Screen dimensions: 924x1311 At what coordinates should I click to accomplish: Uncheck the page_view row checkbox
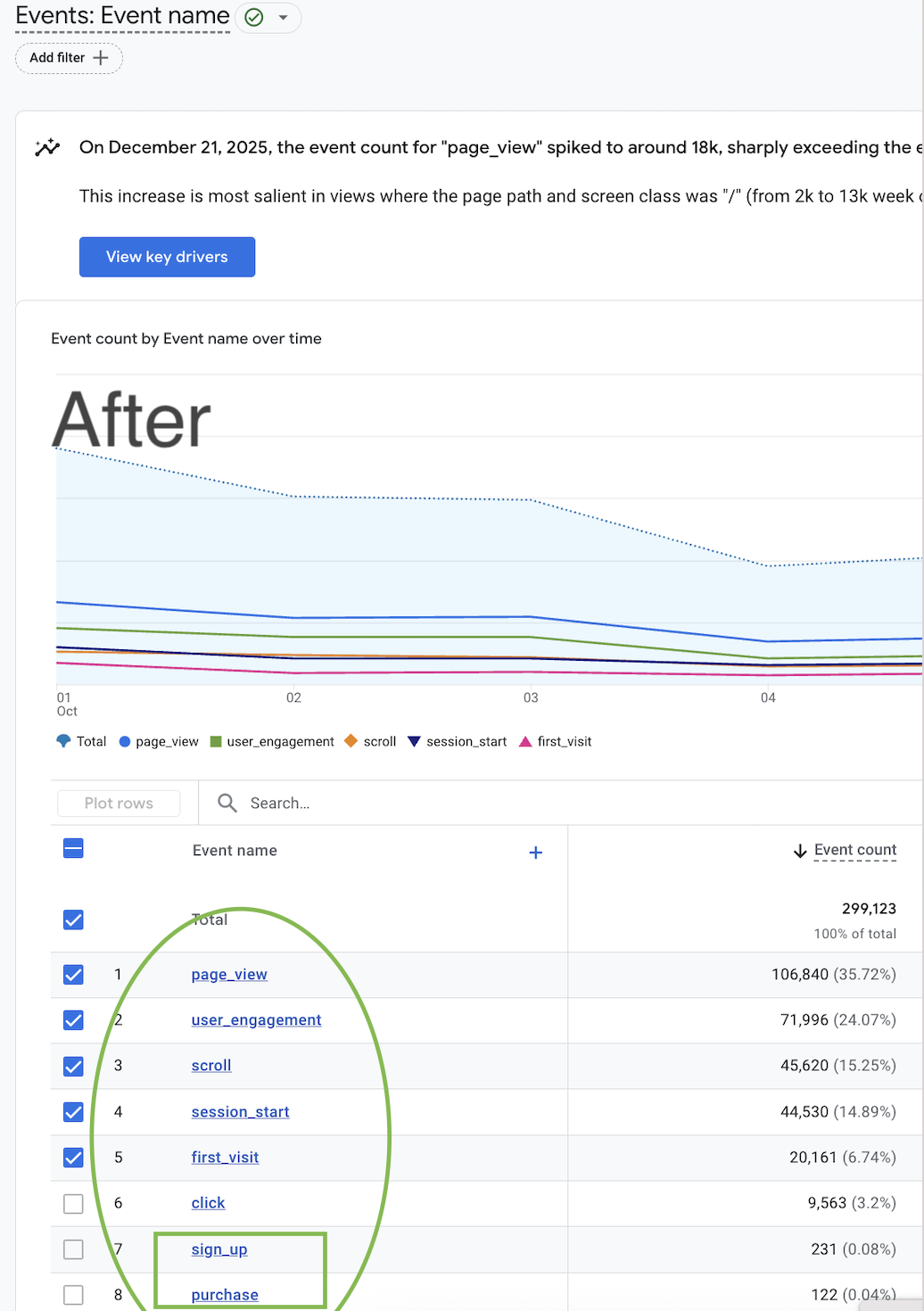[74, 975]
